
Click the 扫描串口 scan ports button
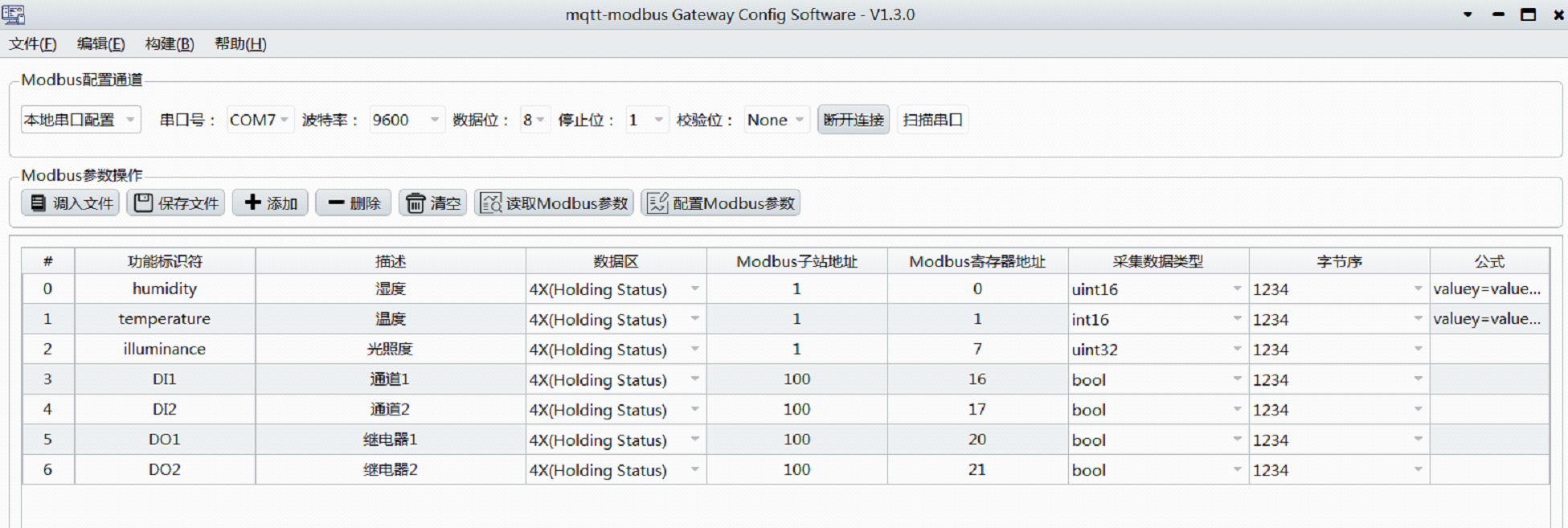(x=933, y=120)
